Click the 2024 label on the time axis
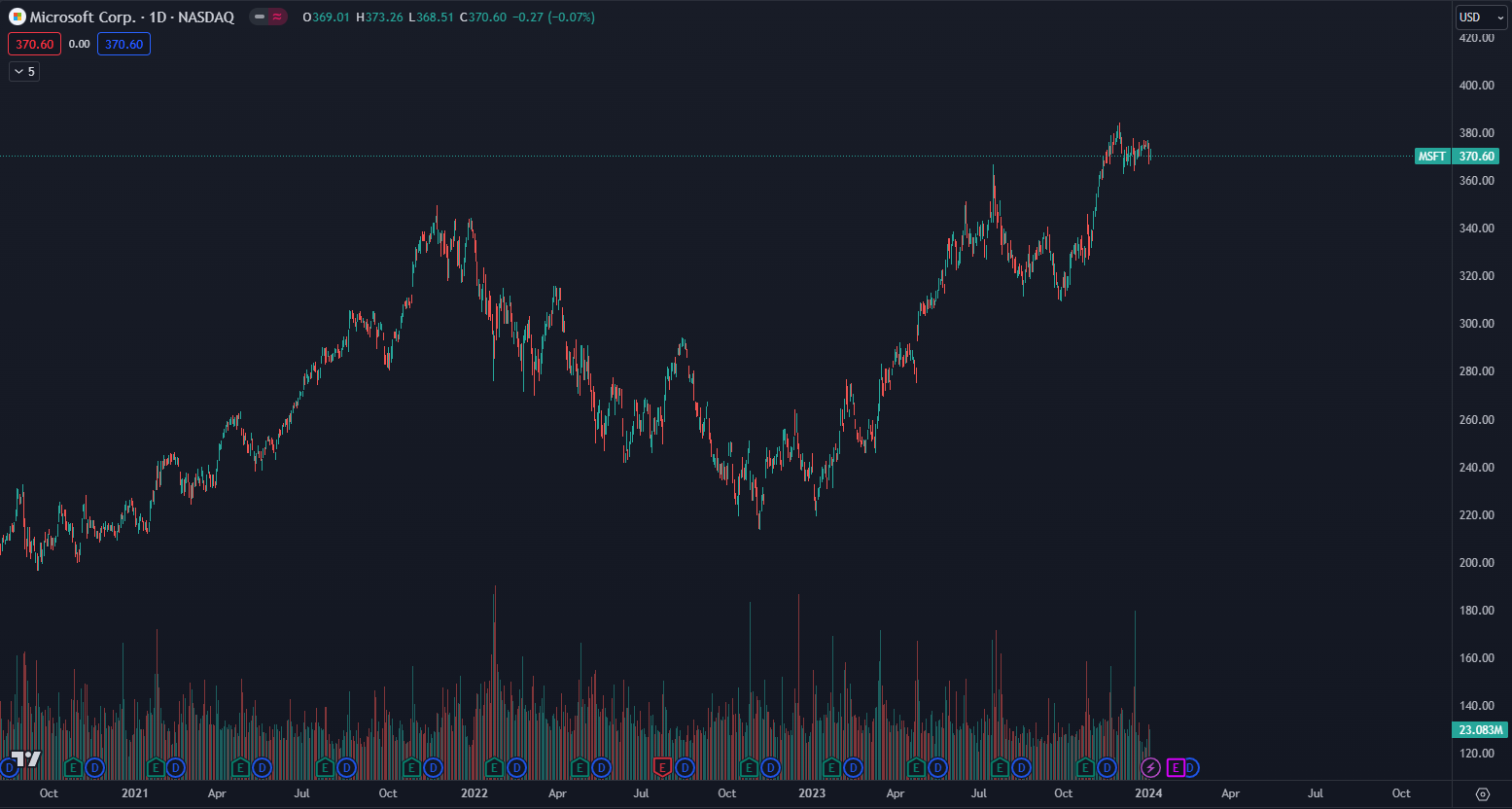 click(x=1148, y=793)
